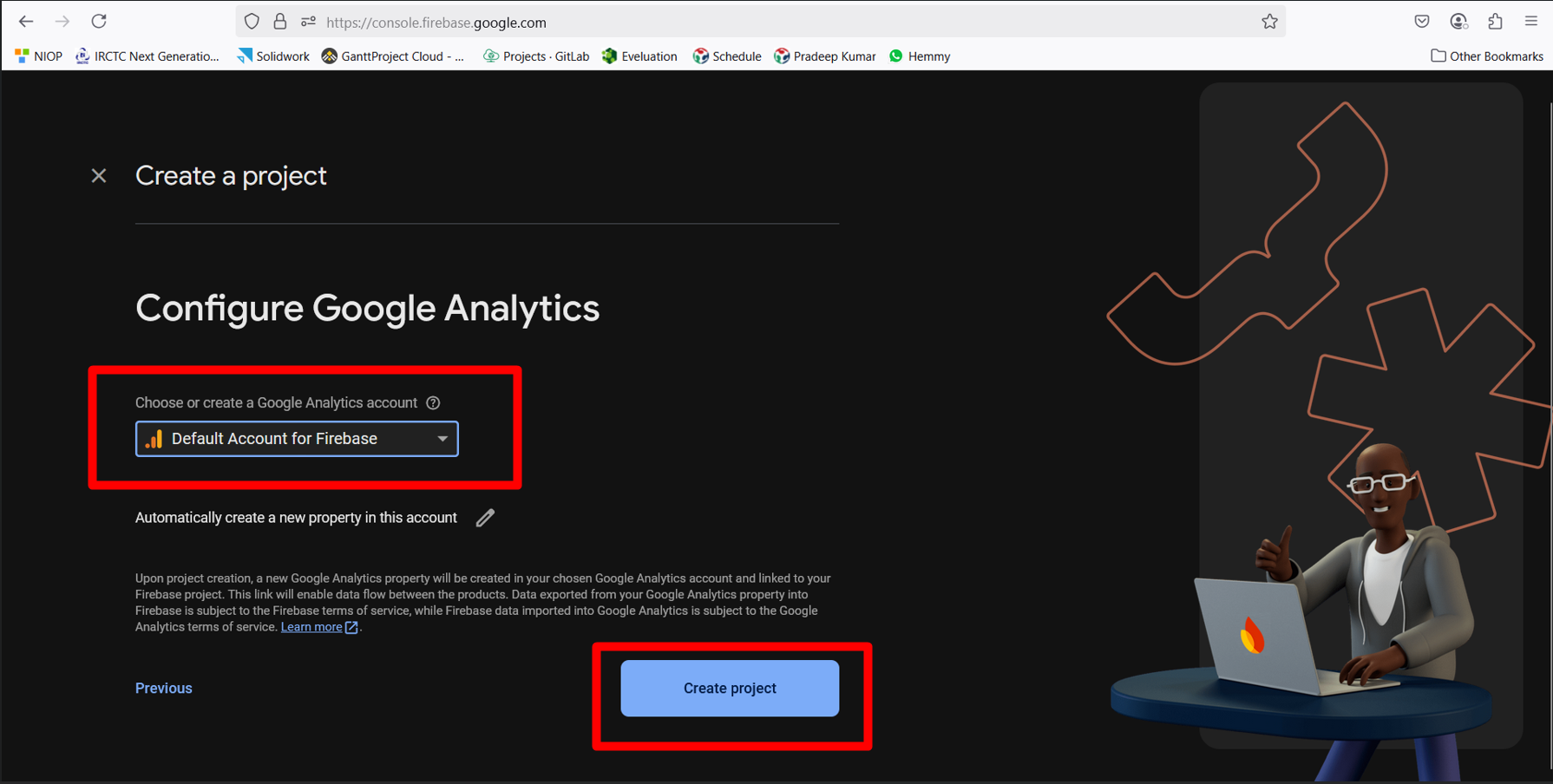Open the Solidwork bookmark
Screen dimensions: 1553x784
(x=273, y=56)
